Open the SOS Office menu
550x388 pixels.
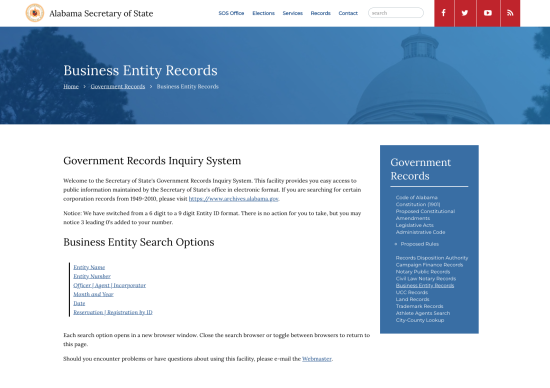point(231,13)
